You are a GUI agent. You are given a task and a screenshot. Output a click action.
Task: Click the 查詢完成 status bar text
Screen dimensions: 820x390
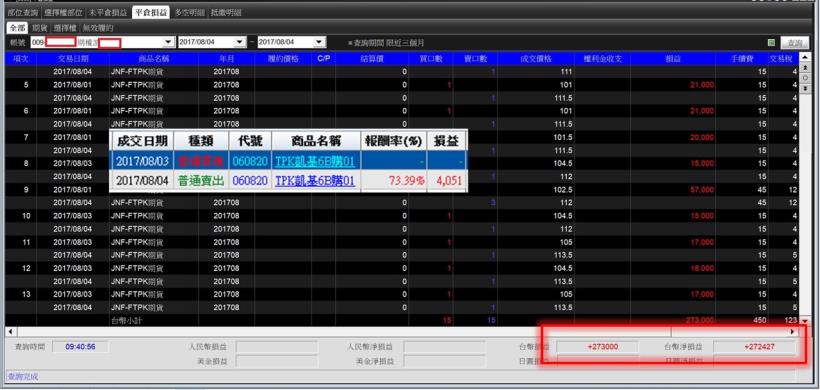pyautogui.click(x=22, y=376)
